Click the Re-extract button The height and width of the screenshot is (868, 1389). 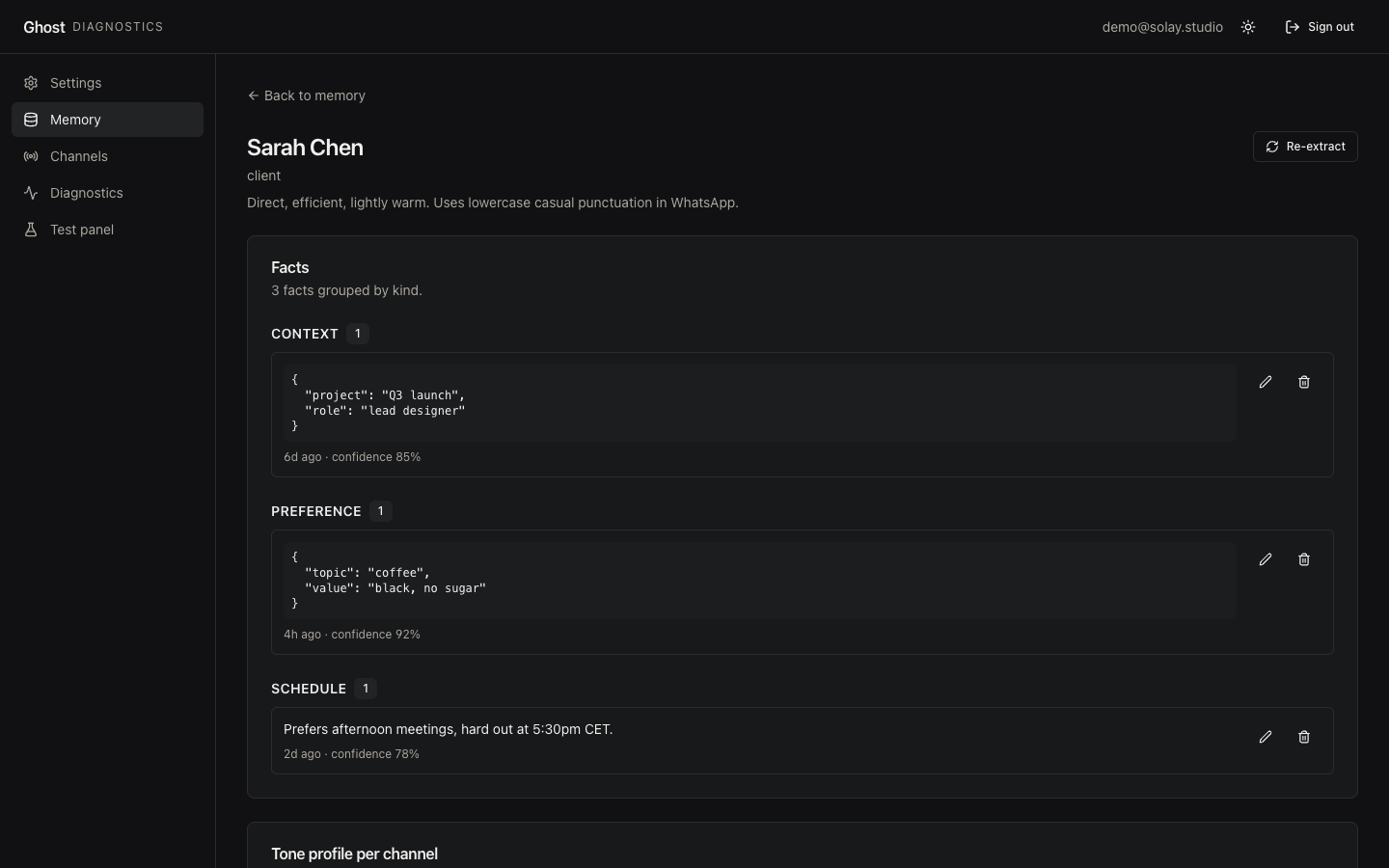1305,147
